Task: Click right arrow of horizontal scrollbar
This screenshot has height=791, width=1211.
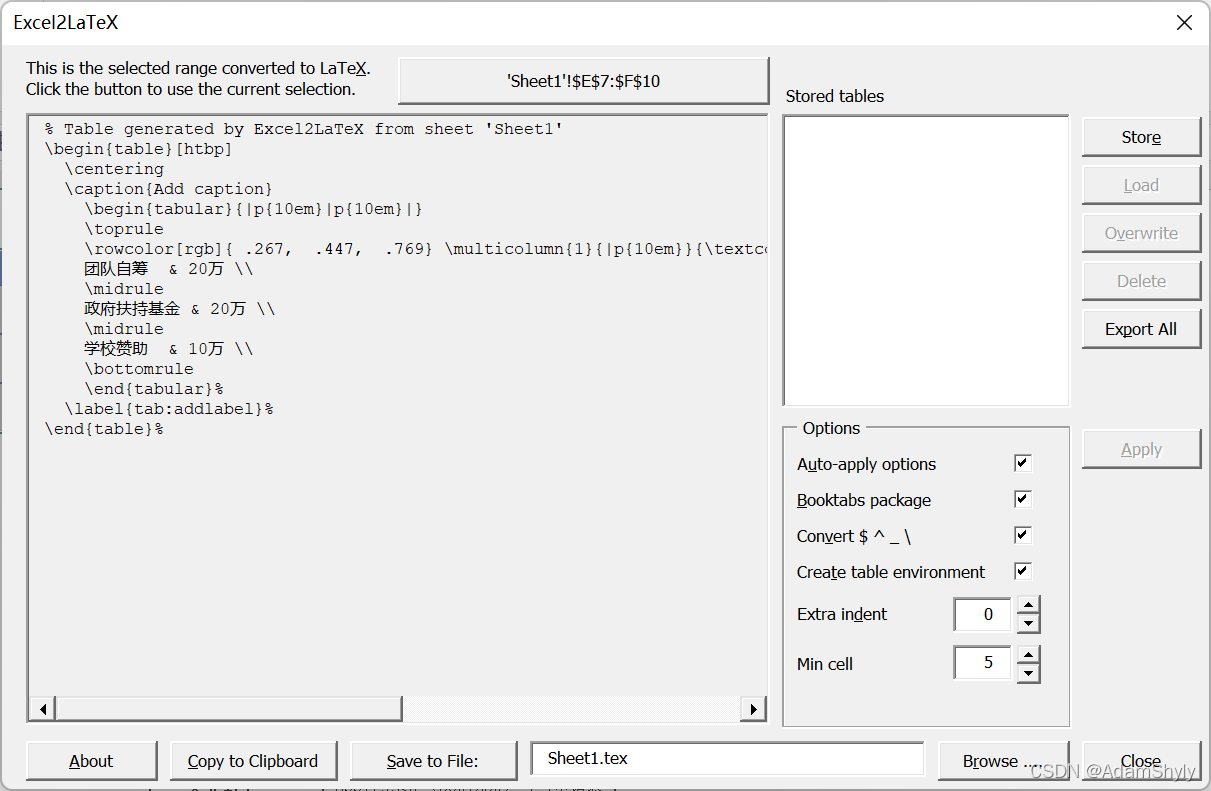Action: coord(753,709)
